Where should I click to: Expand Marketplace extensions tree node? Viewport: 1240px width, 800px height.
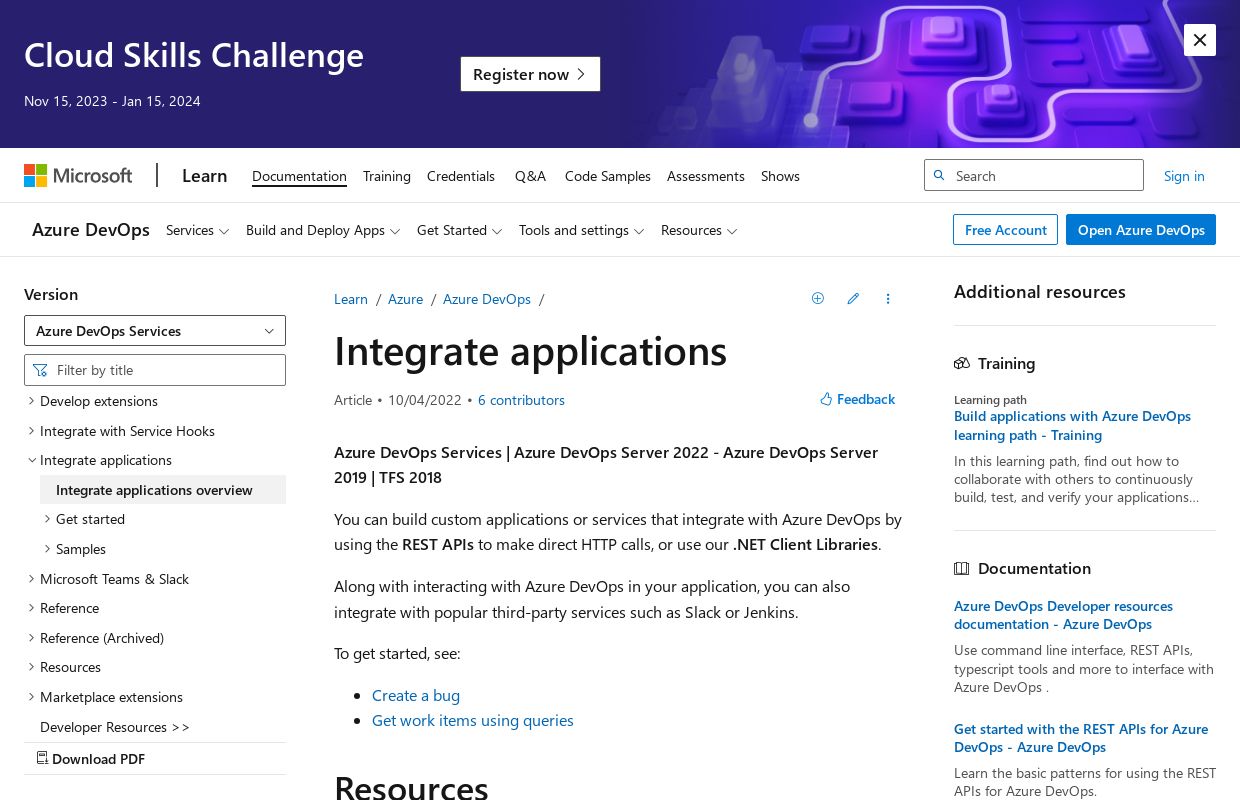[31, 697]
